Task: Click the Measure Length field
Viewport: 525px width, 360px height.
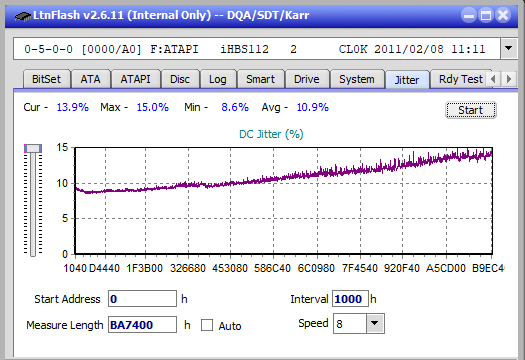Action: click(x=142, y=325)
